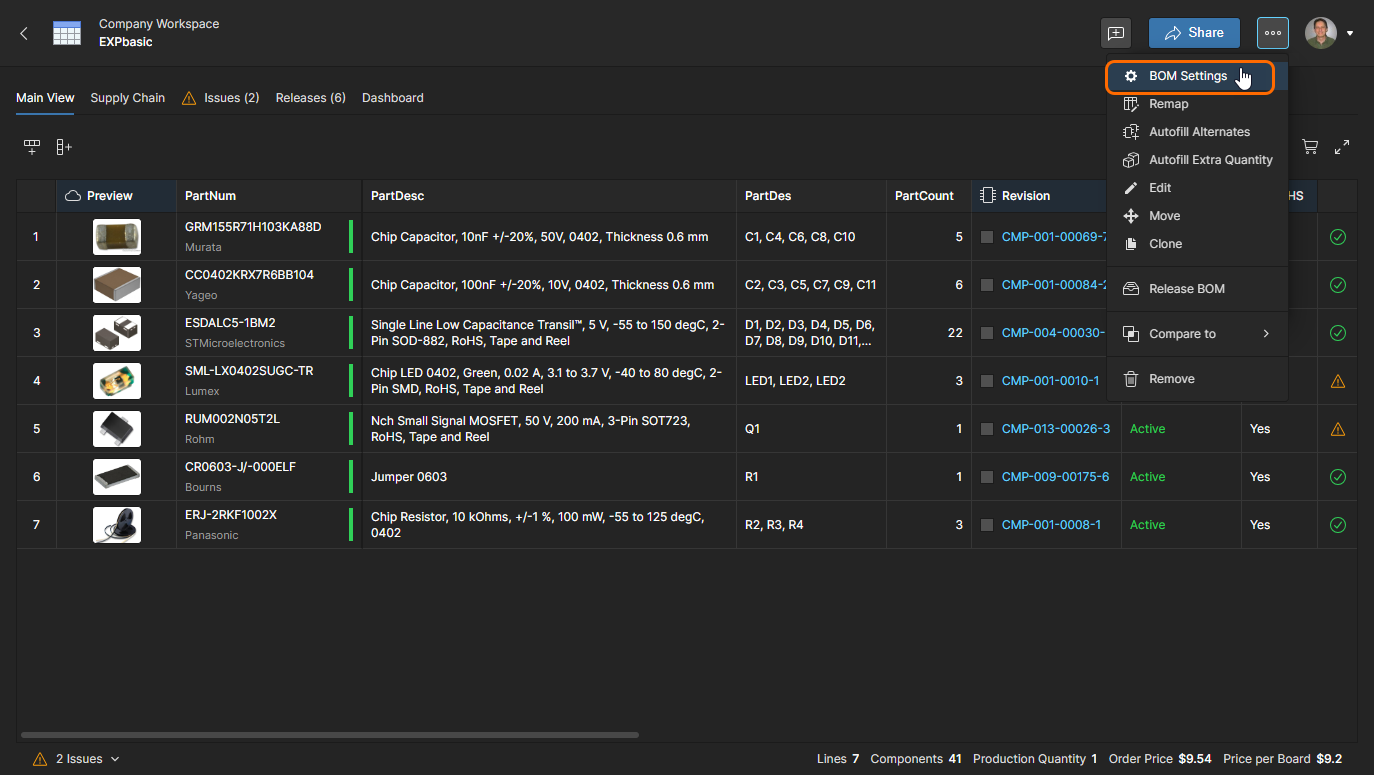Click the add column toolbar icon

64,147
